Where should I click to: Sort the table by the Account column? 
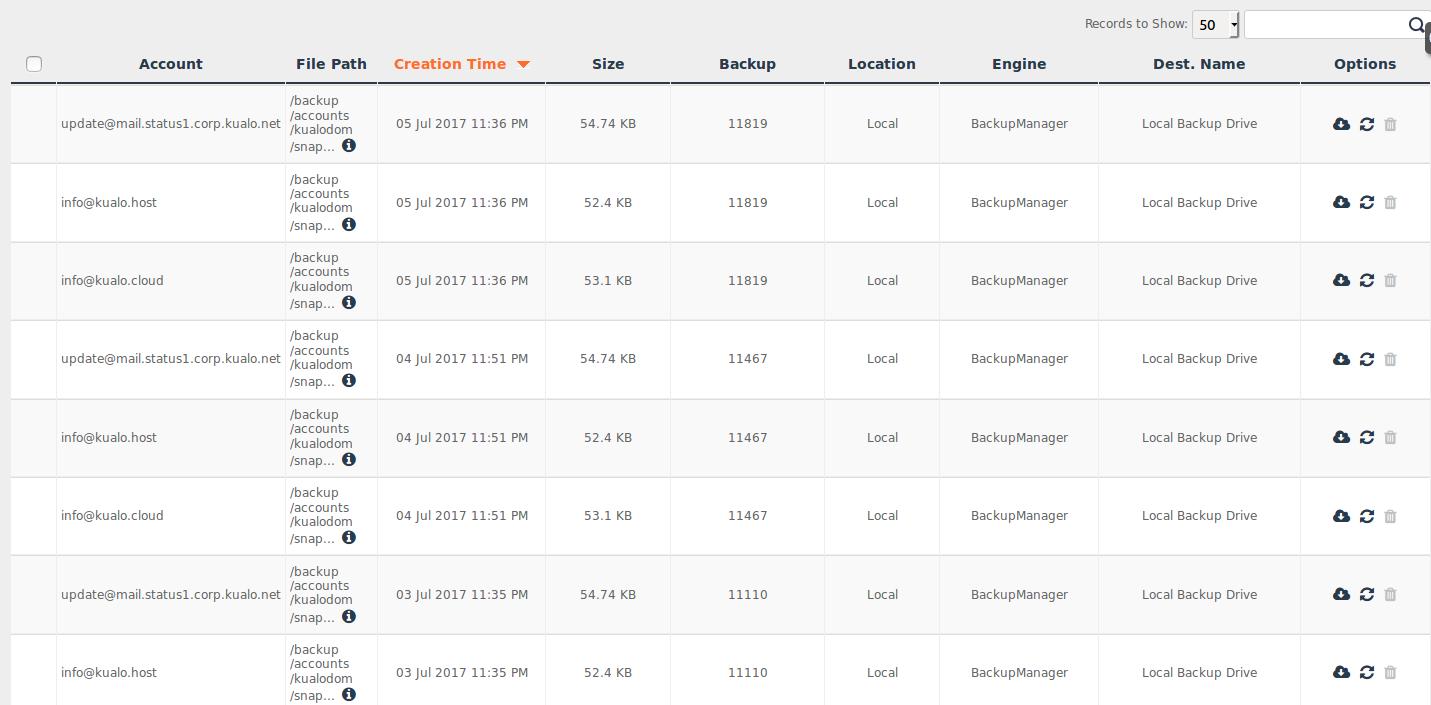[x=170, y=63]
